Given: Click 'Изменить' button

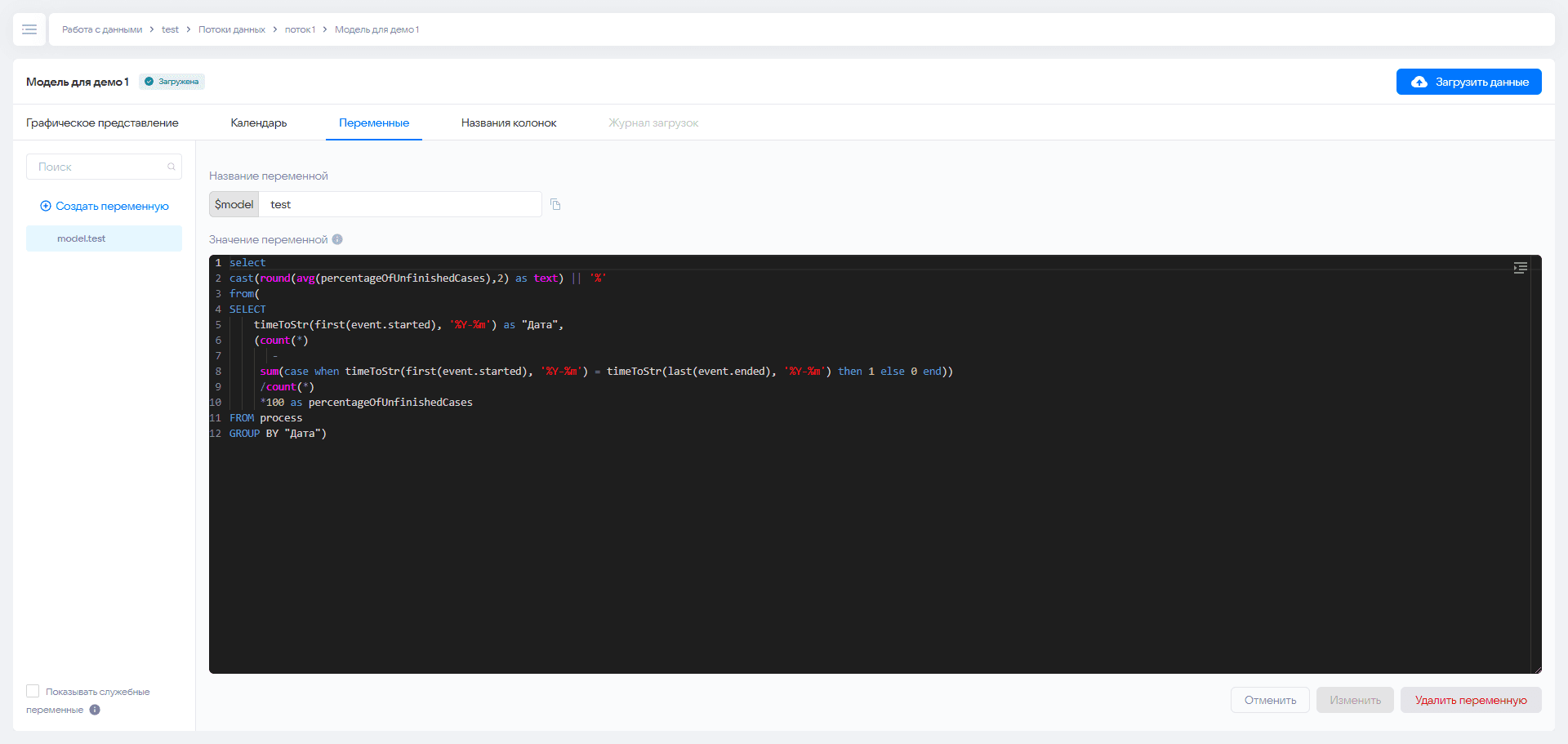Looking at the screenshot, I should coord(1355,700).
